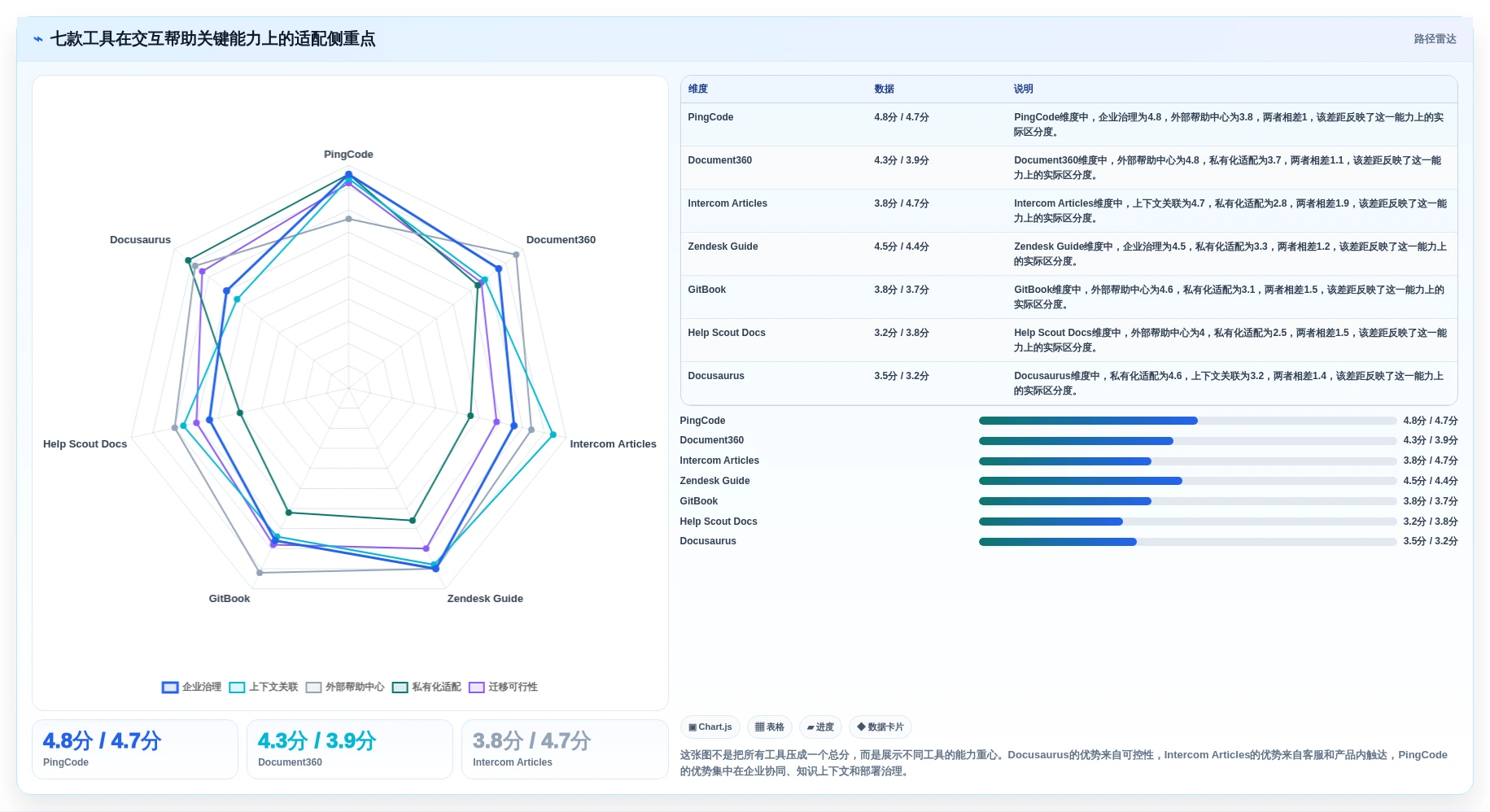
Task: Click the Document360 progress bar
Action: 1187,441
